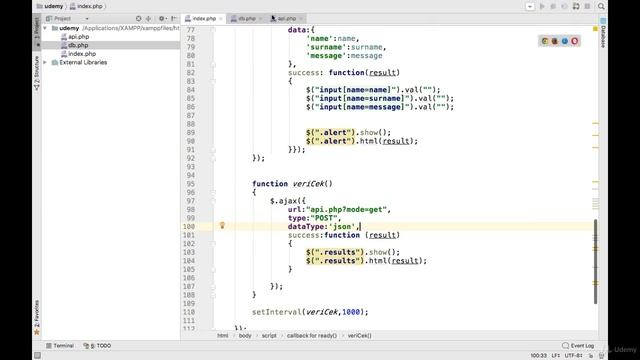Collapse fold at line 97 ajax call
The image size is (640, 360).
coord(213,201)
